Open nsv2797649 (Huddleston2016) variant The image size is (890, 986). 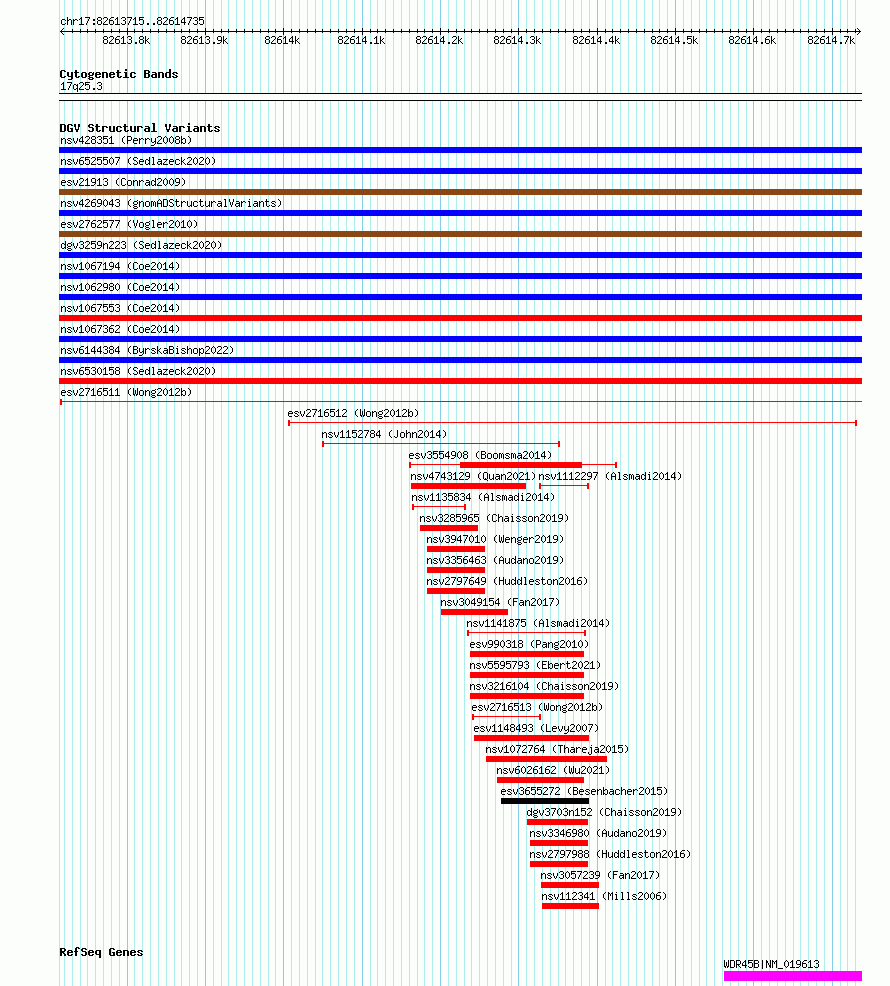click(x=507, y=581)
